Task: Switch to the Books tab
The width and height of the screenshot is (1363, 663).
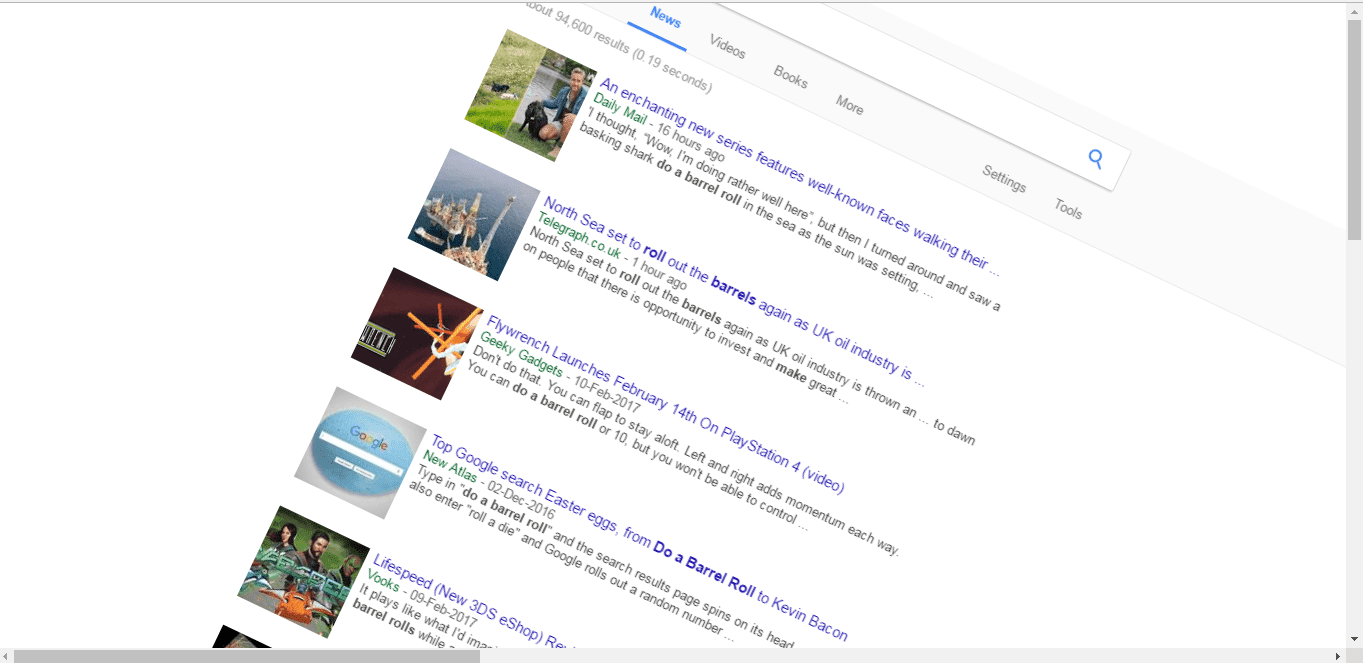Action: 790,76
